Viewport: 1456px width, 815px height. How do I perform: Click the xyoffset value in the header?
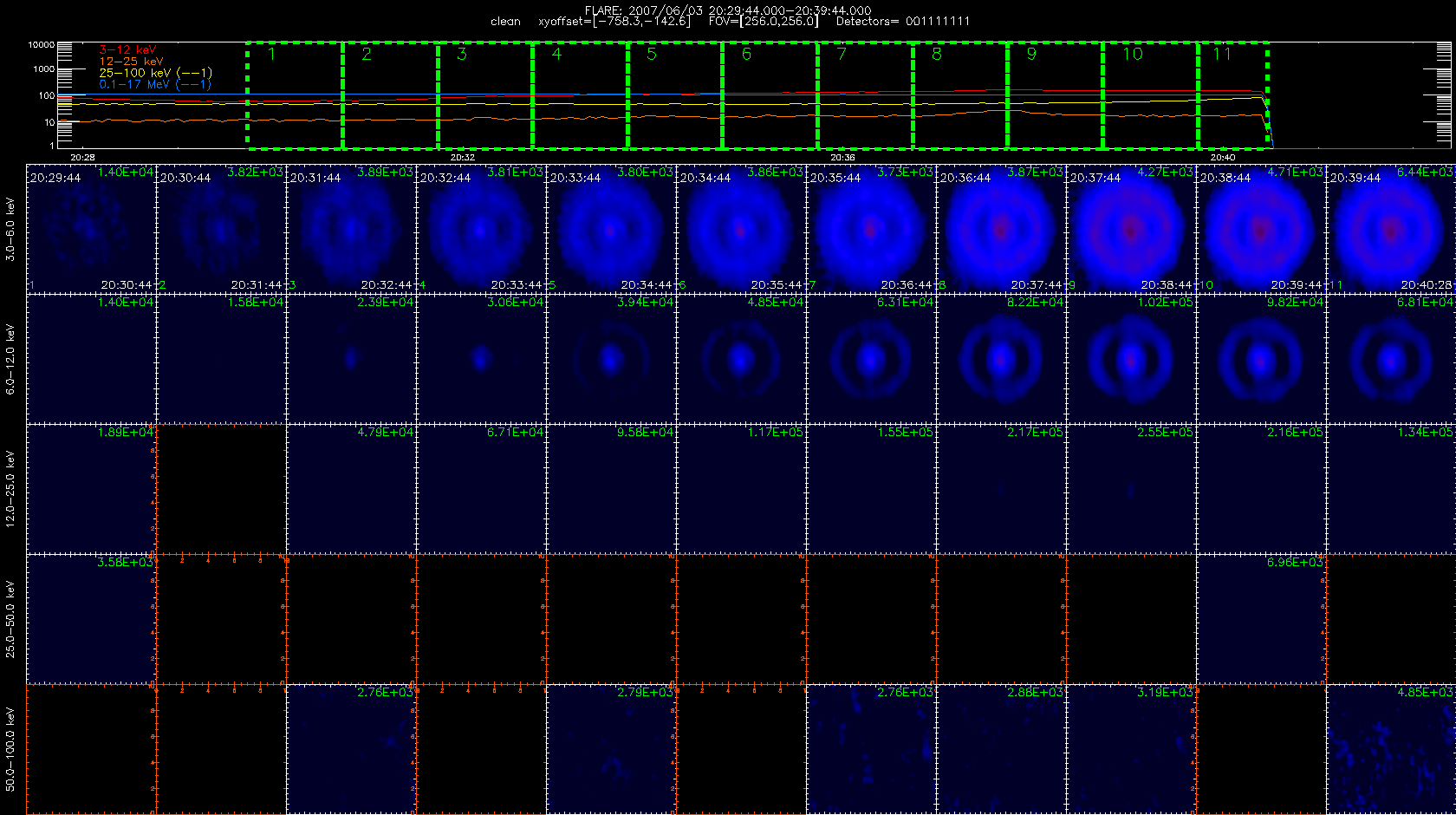point(614,22)
